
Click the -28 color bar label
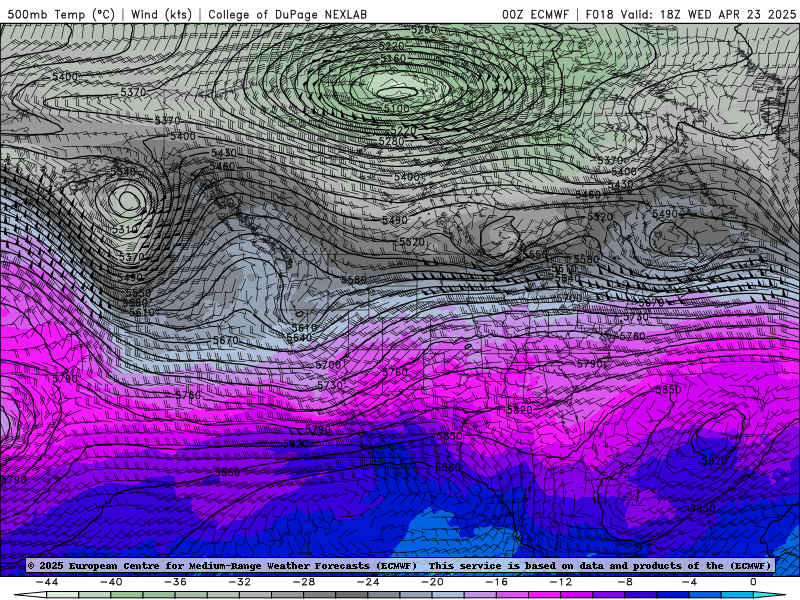304,582
